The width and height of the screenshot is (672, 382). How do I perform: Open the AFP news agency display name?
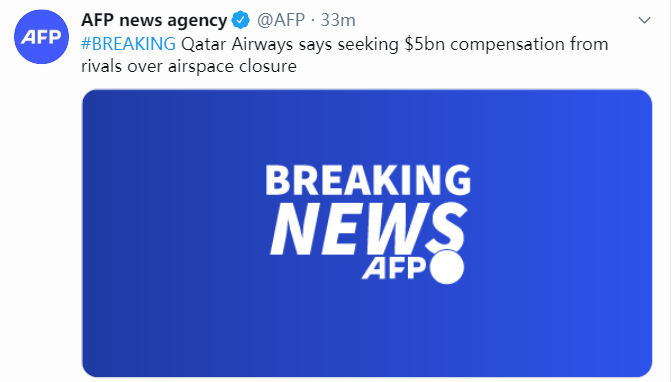154,21
